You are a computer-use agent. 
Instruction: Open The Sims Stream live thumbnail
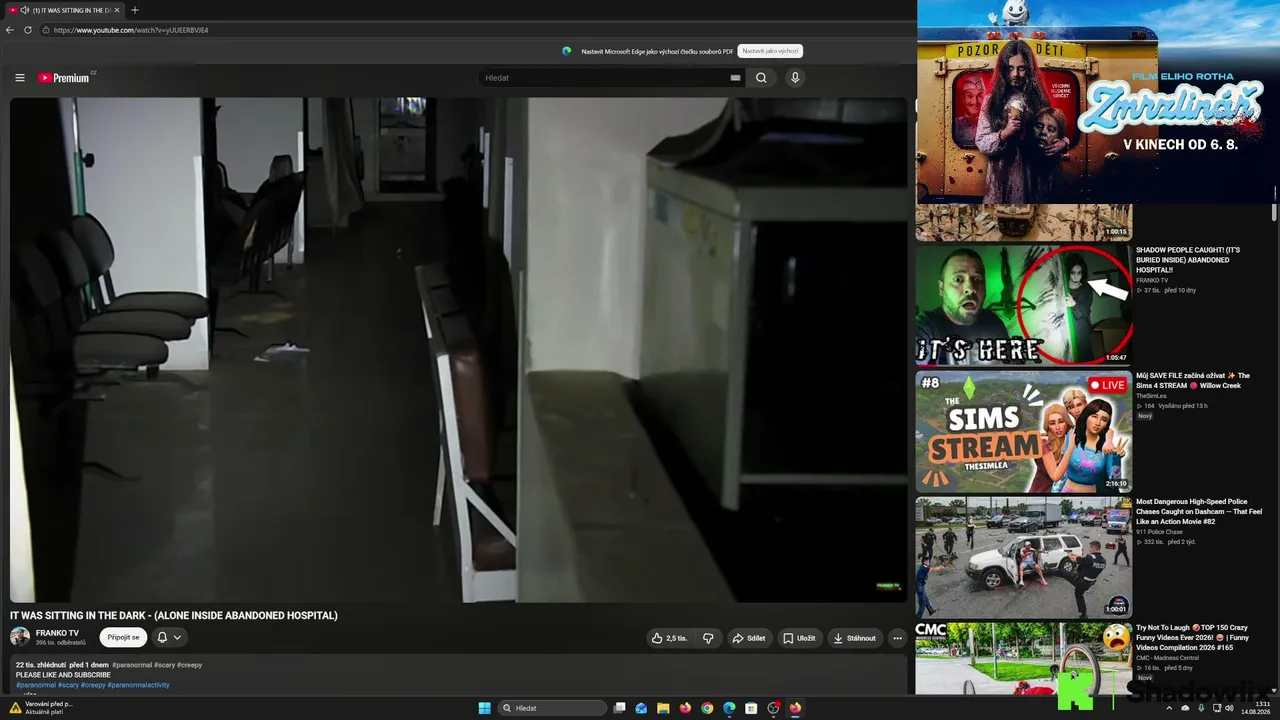[x=1024, y=431]
